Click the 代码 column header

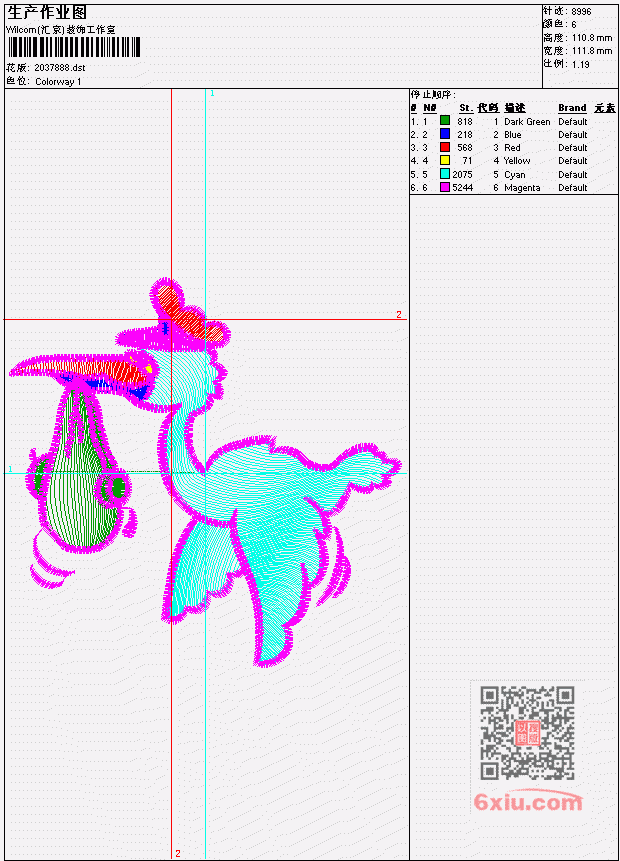[488, 108]
